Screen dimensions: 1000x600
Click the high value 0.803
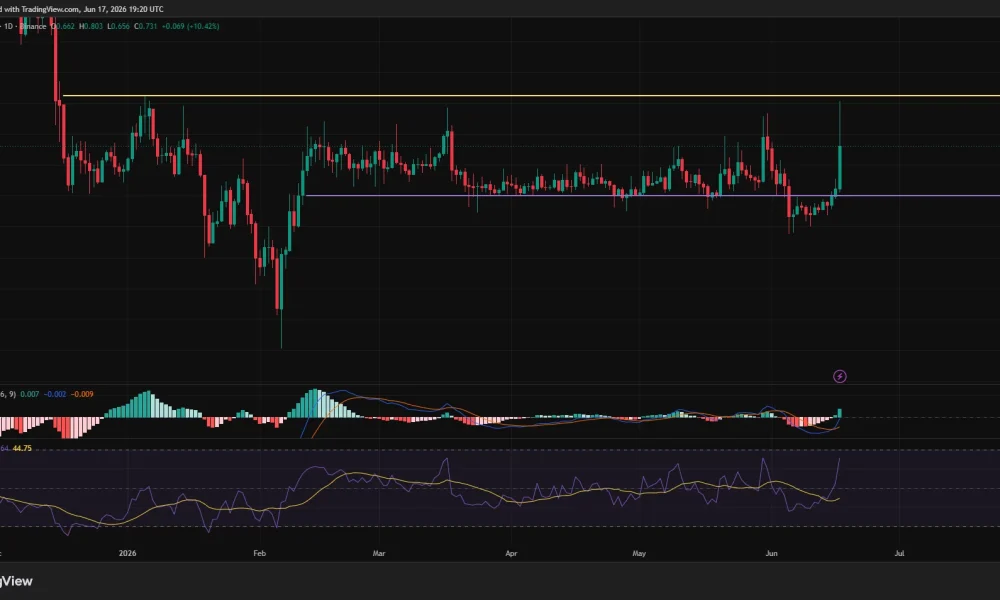point(91,26)
